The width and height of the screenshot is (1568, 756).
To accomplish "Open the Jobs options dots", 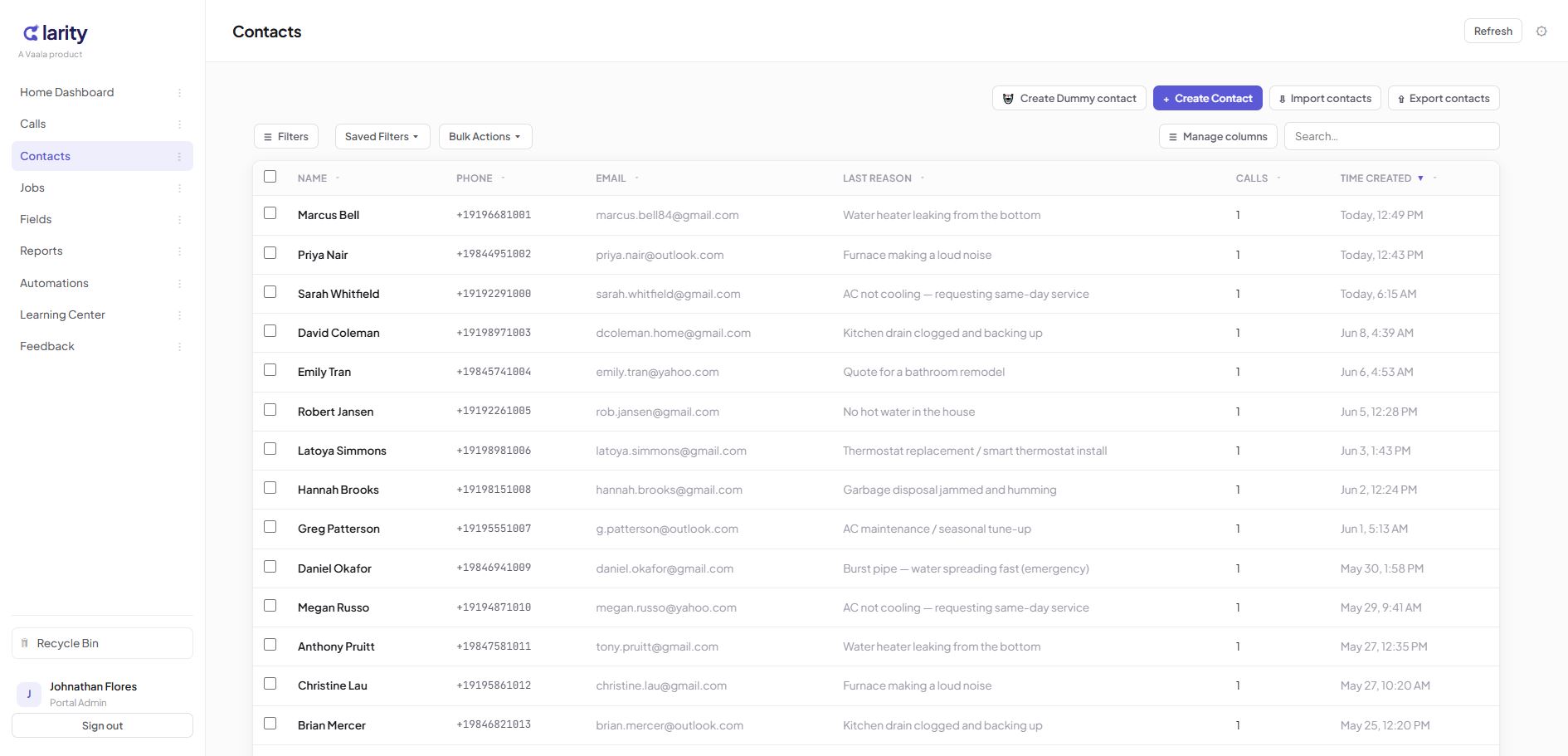I will [179, 188].
